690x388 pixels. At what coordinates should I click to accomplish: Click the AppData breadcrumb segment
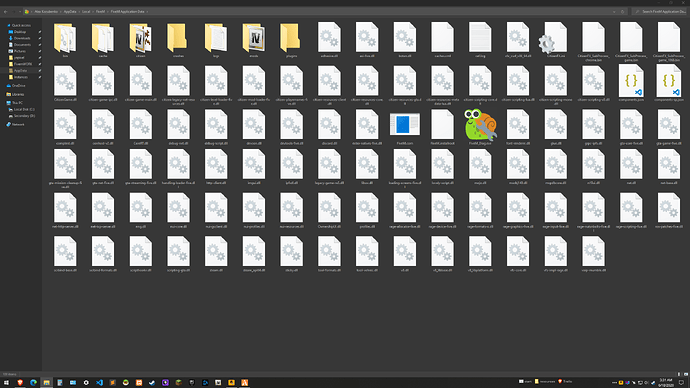[70, 11]
